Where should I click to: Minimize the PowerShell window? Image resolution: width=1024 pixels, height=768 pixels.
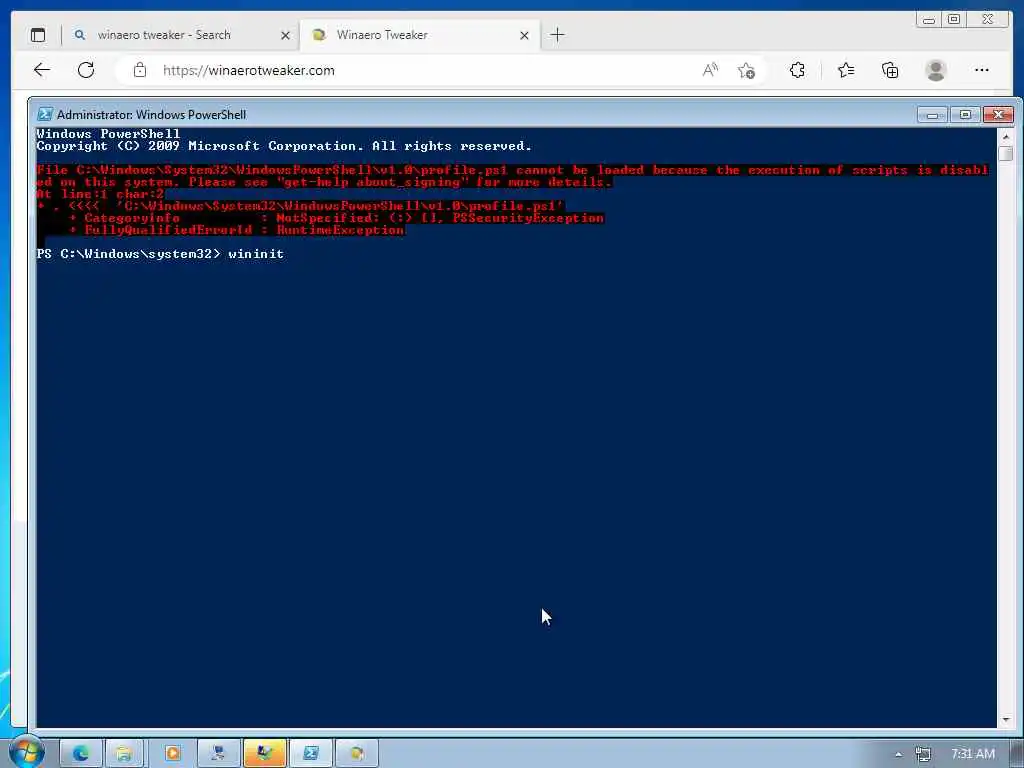(x=932, y=115)
